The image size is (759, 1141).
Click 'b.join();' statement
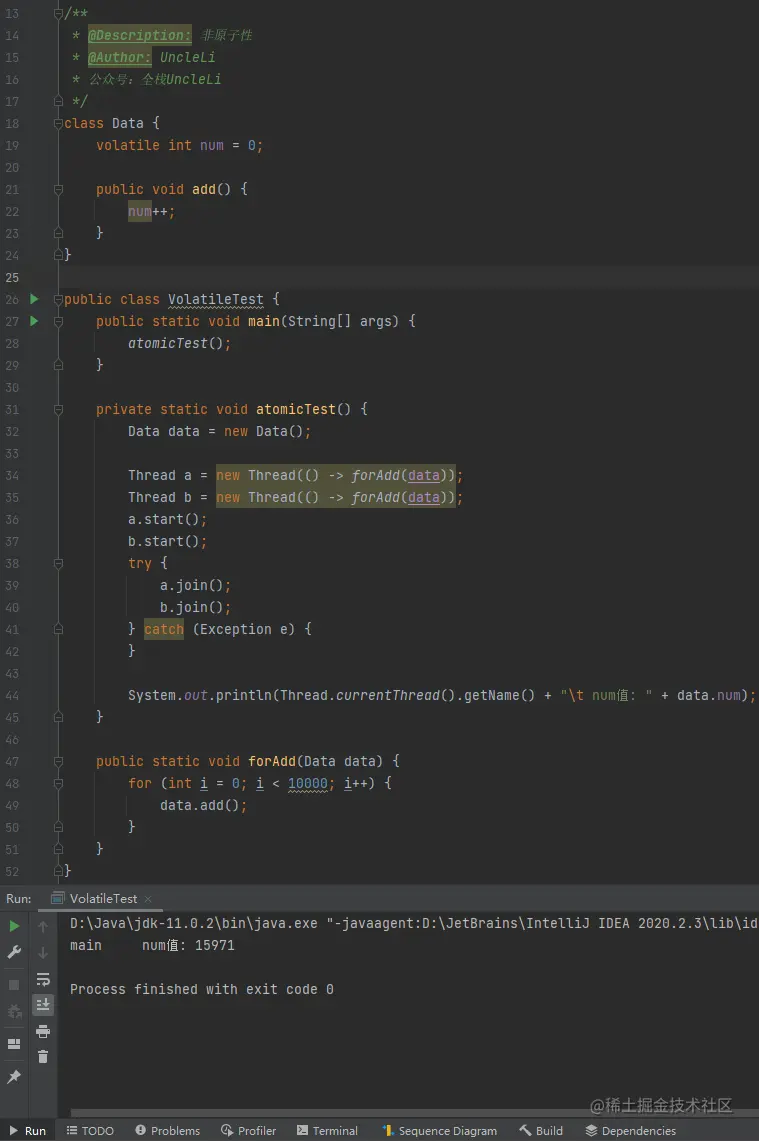click(195, 607)
